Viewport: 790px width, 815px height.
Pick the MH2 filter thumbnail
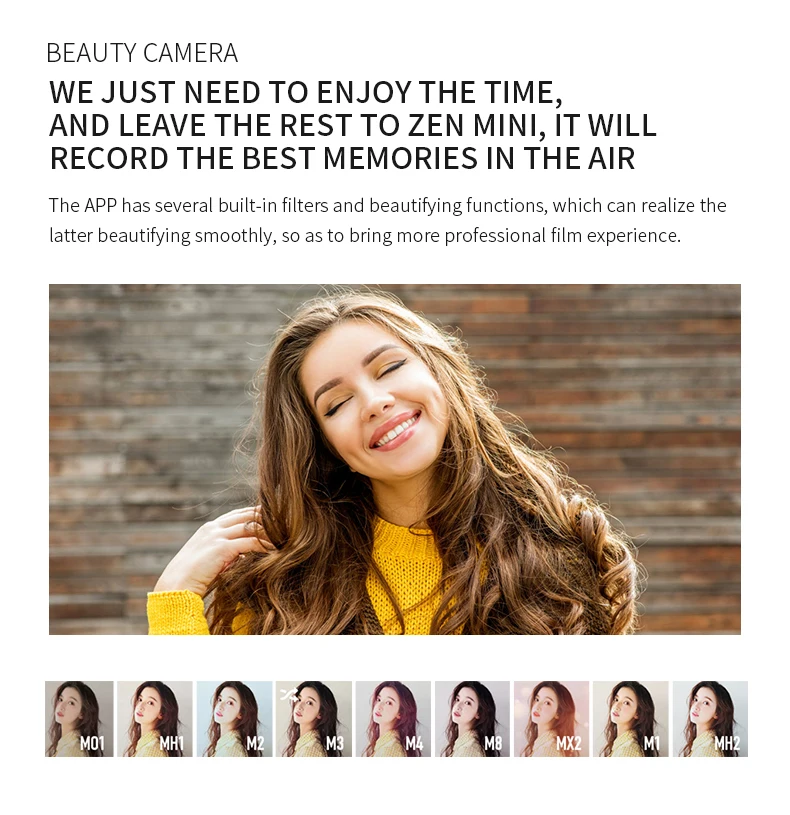point(710,719)
